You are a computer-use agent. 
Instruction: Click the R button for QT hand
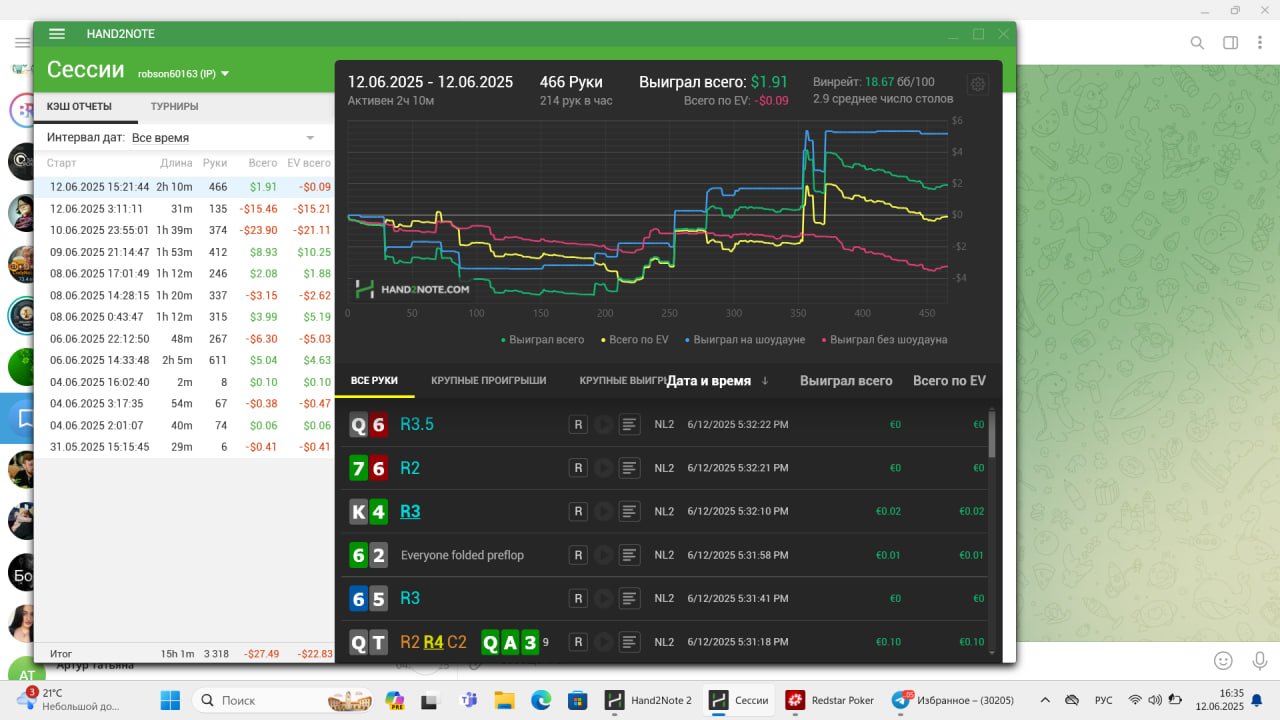point(578,642)
